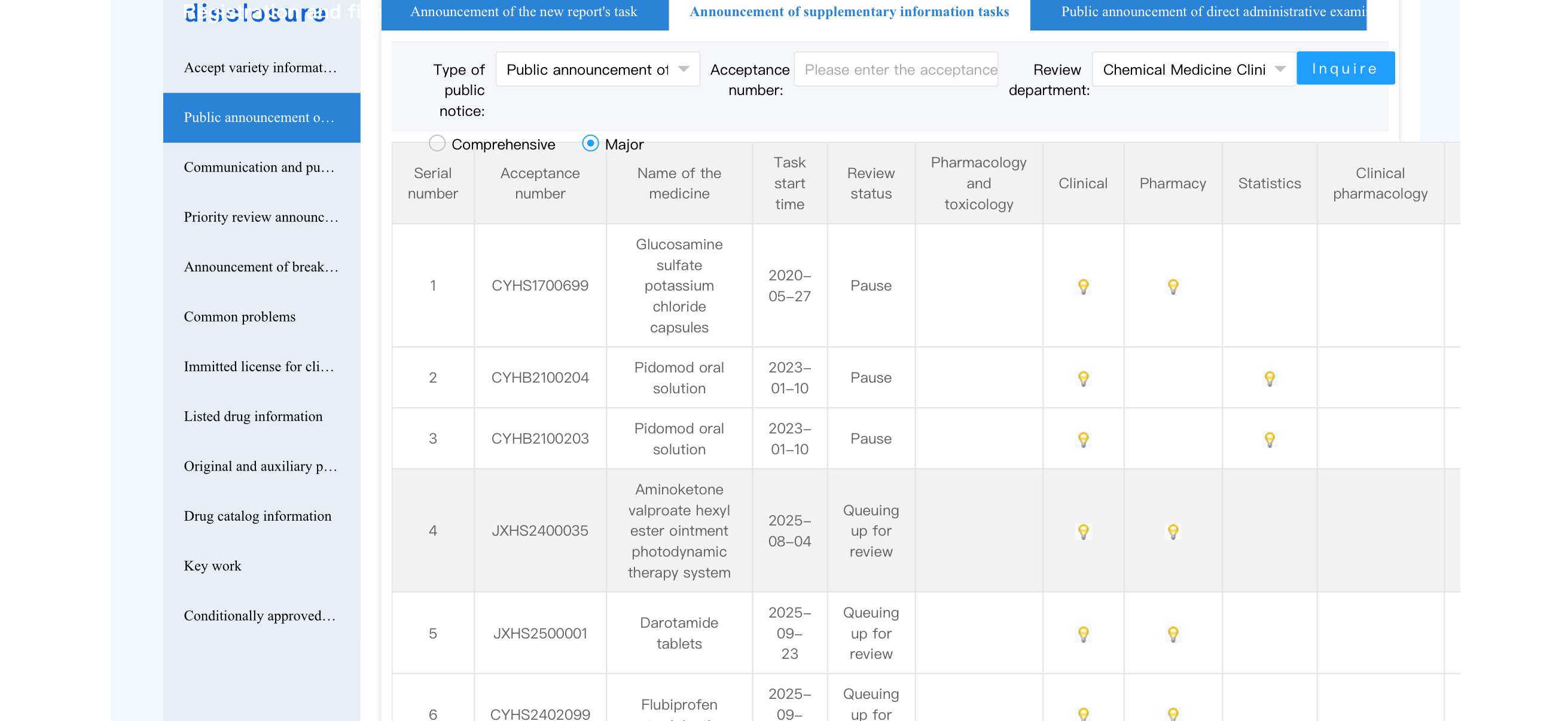
Task: Click Clinical lightbulb icon for CYHS1700699
Action: point(1083,286)
